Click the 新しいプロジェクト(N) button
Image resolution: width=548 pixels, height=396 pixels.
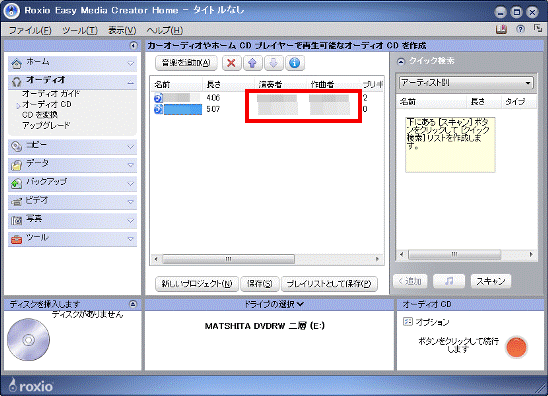197,283
